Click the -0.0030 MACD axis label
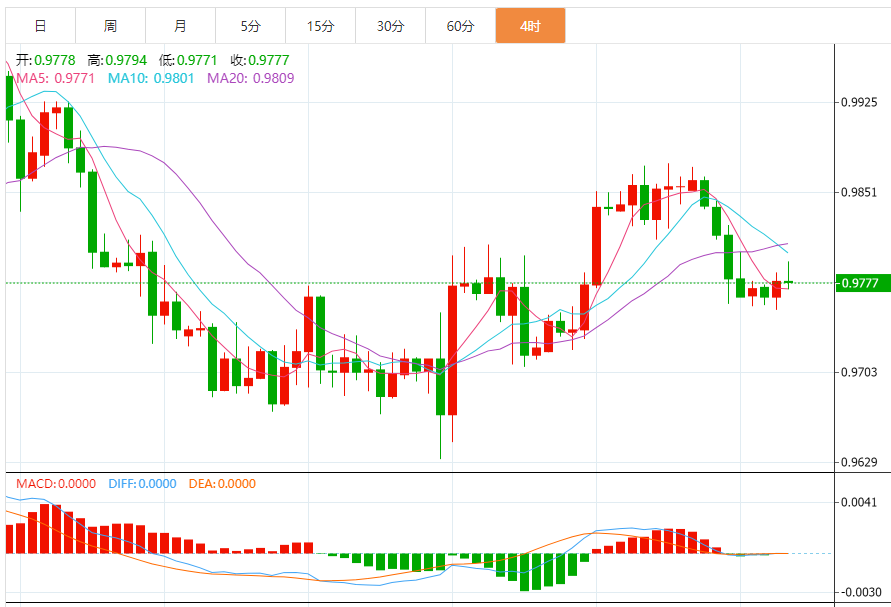The image size is (891, 607). [859, 592]
